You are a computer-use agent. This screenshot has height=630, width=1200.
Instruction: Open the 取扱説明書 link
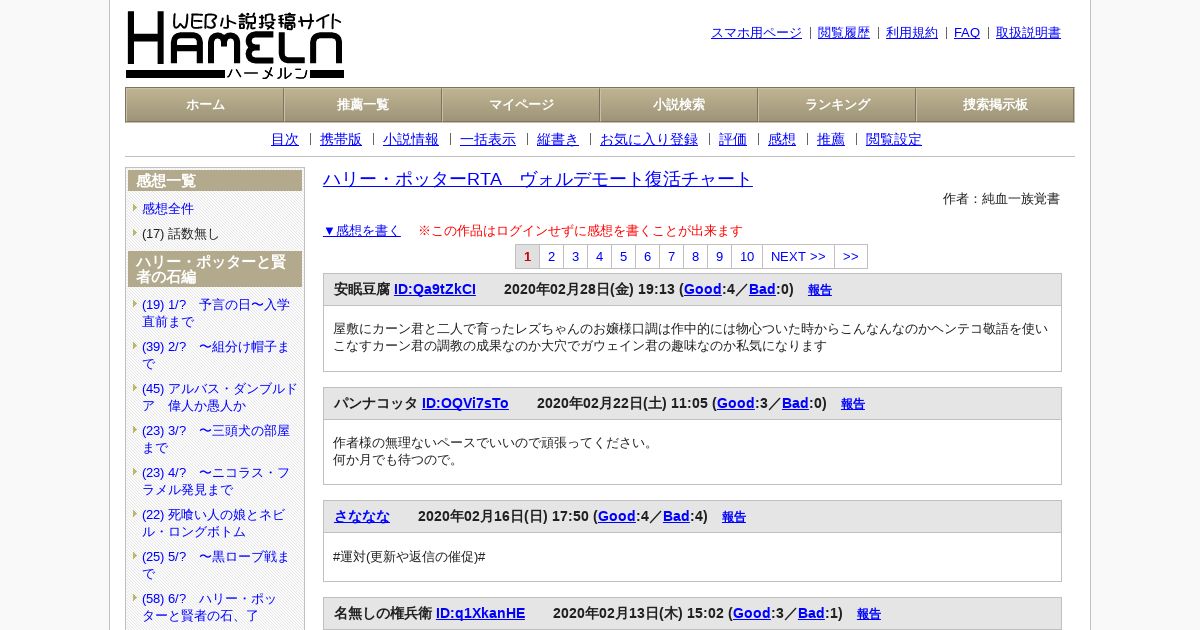coord(1028,32)
